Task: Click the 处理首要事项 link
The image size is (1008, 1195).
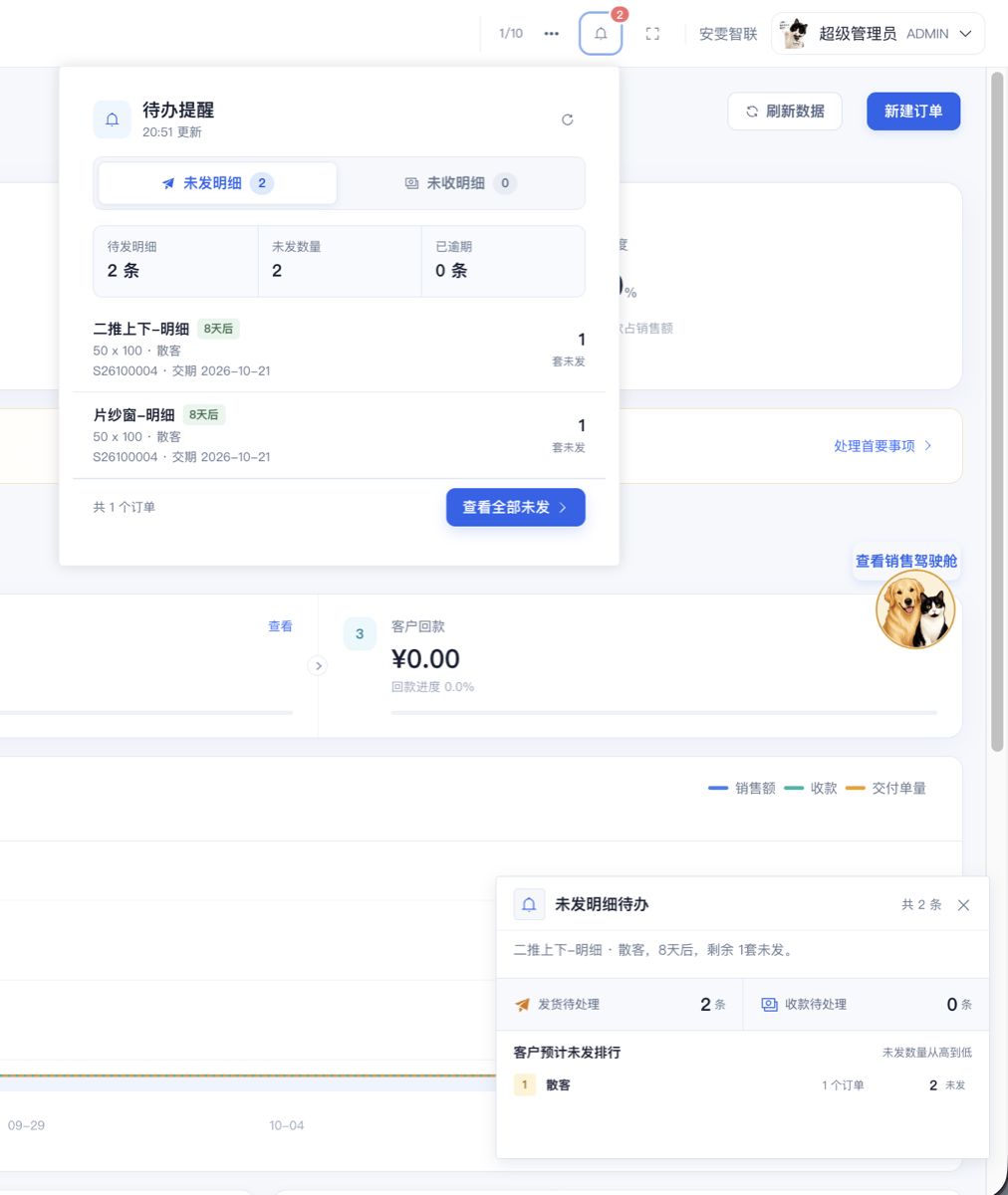Action: tap(875, 446)
